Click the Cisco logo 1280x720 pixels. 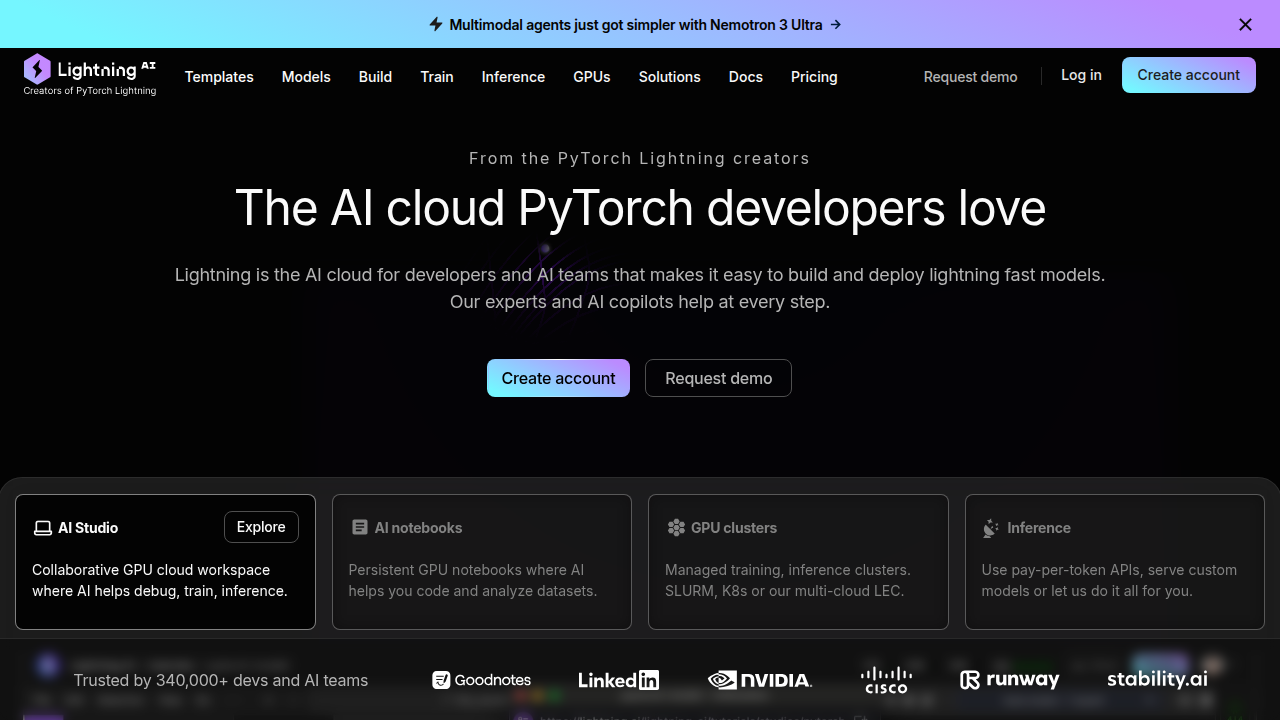click(x=886, y=680)
